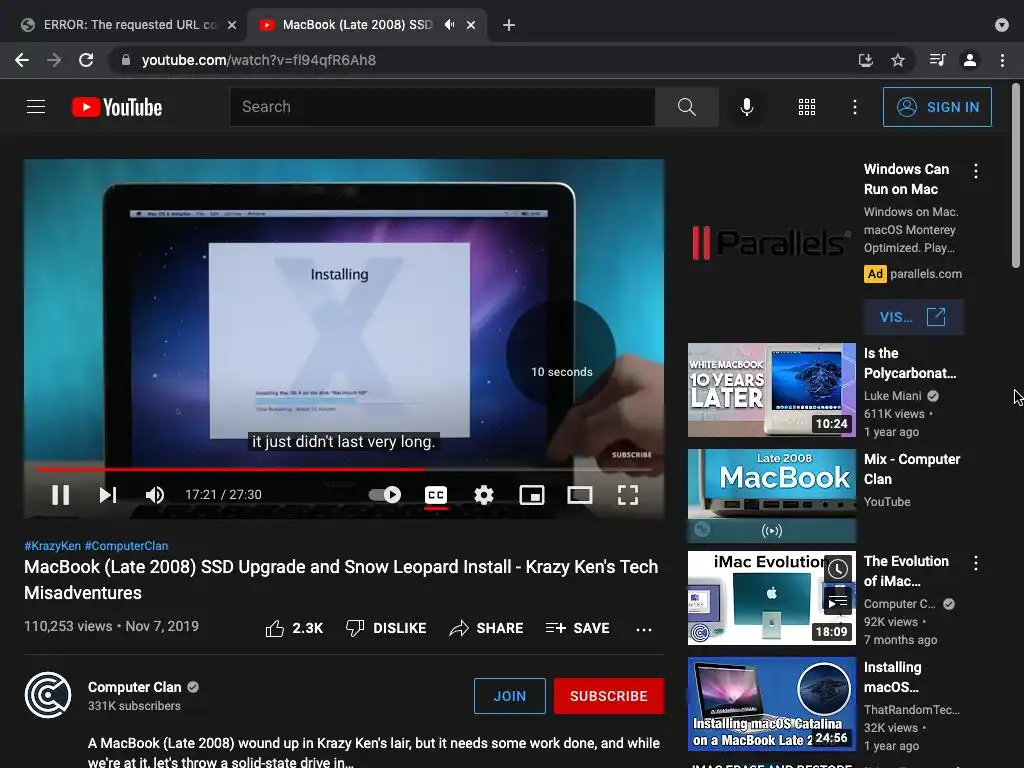Switch to the ERROR requested URL tab
Screen dimensions: 1024x768
(x=128, y=25)
